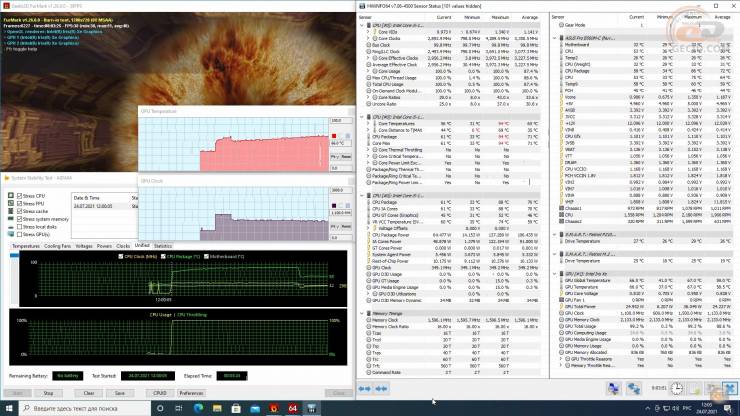
Task: Click HWiNFO second network monitors icon
Action: click(x=633, y=388)
